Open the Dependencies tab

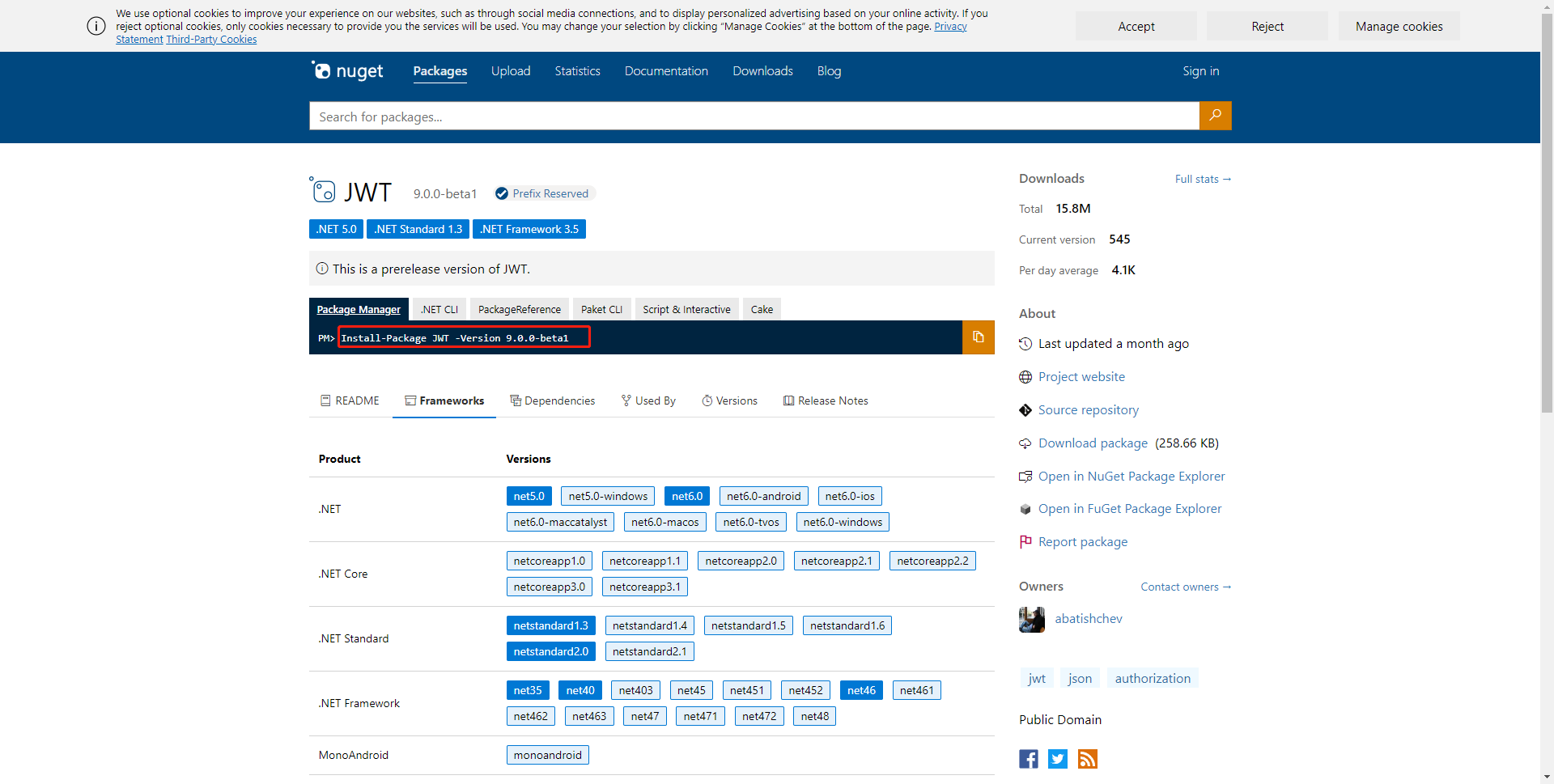click(x=552, y=400)
